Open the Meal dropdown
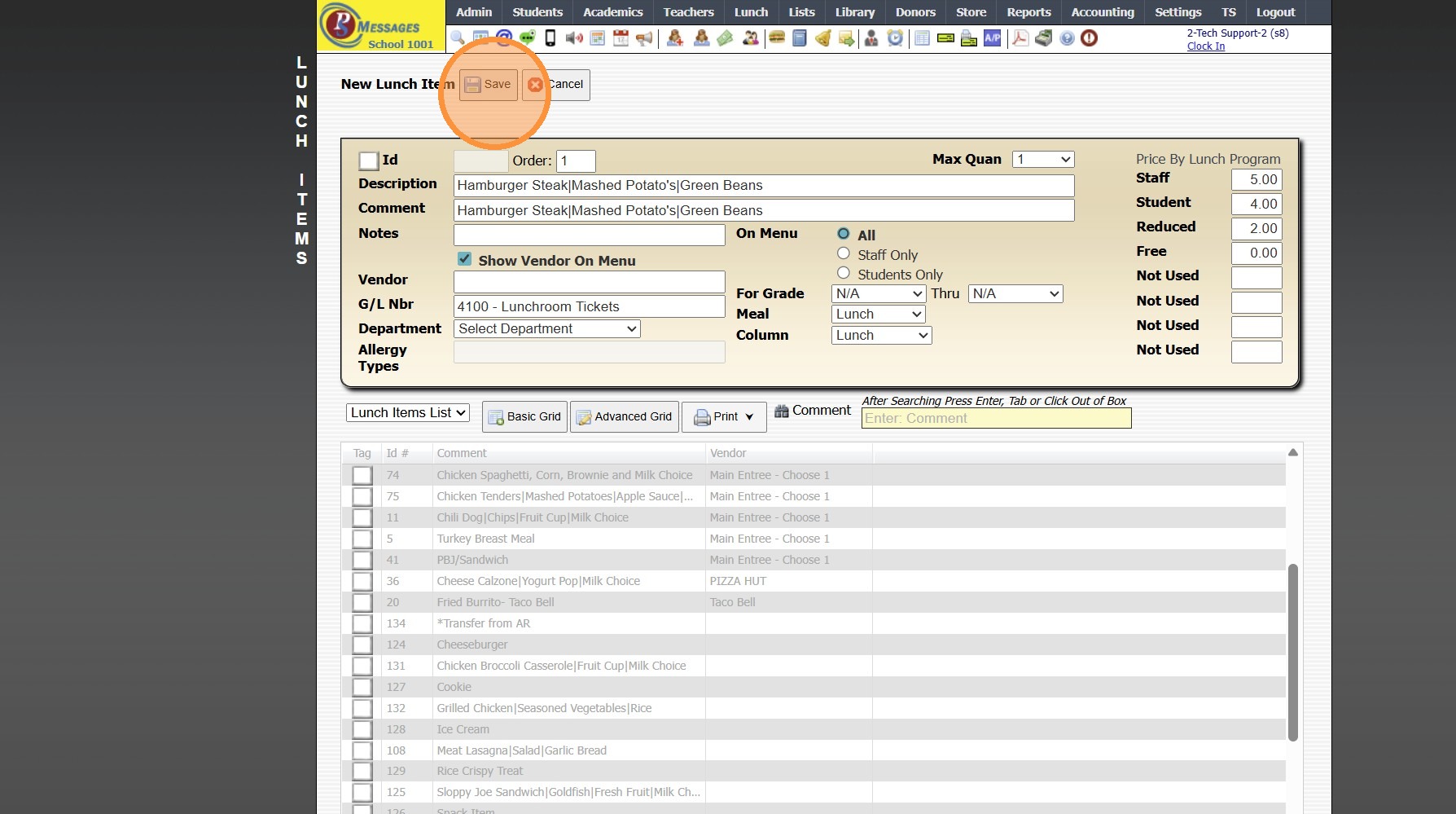 pos(878,315)
